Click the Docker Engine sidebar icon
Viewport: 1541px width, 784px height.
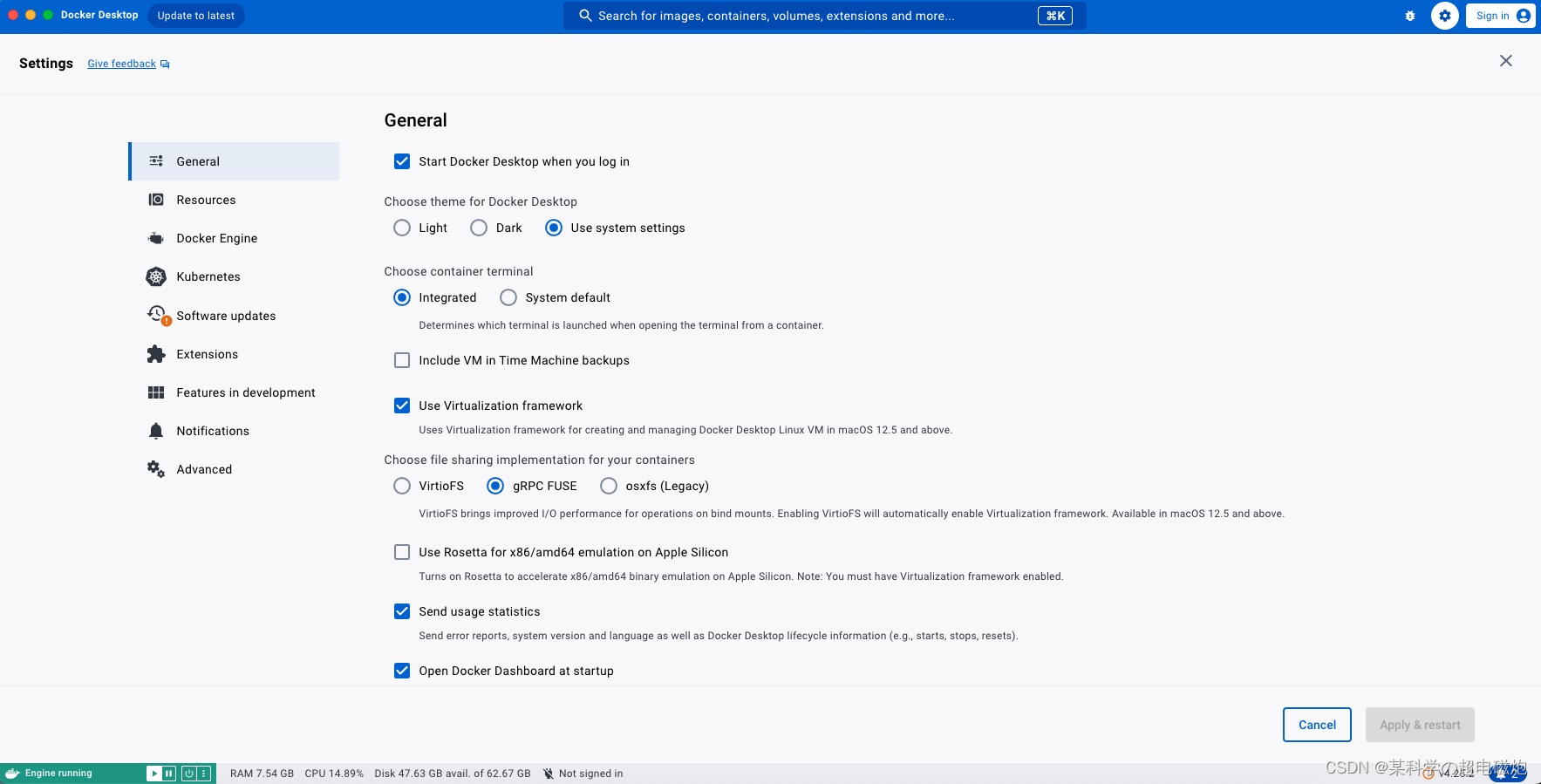click(x=156, y=238)
